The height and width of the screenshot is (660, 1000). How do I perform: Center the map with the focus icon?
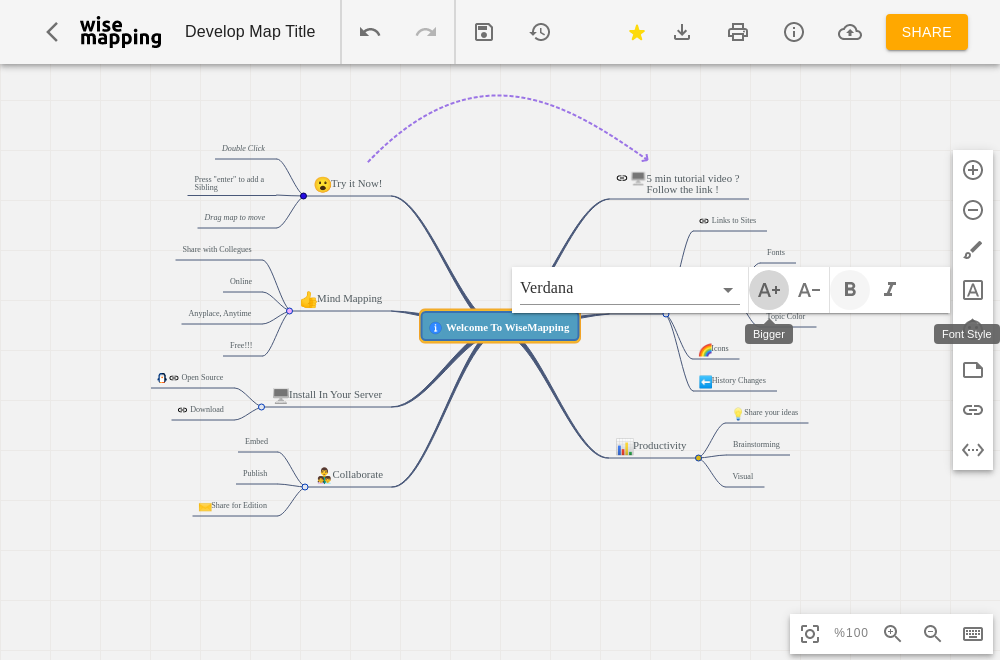coord(810,634)
